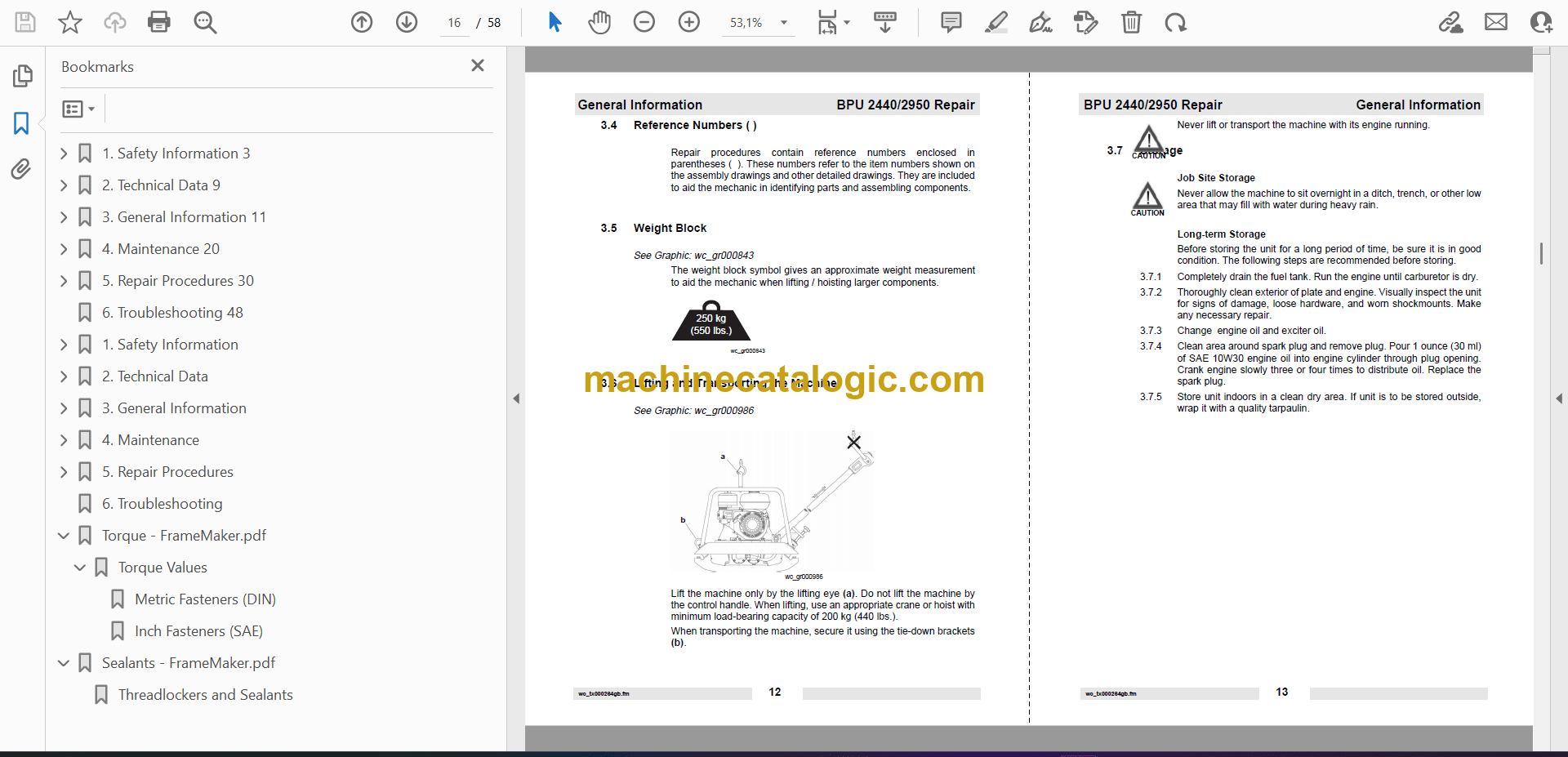Viewport: 1568px width, 757px height.
Task: Open the bookmarks options menu
Action: 79,109
